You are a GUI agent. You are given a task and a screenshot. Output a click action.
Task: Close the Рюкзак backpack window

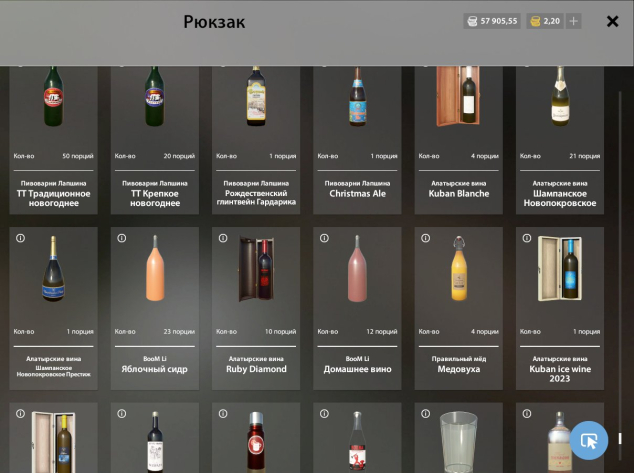[x=613, y=21]
